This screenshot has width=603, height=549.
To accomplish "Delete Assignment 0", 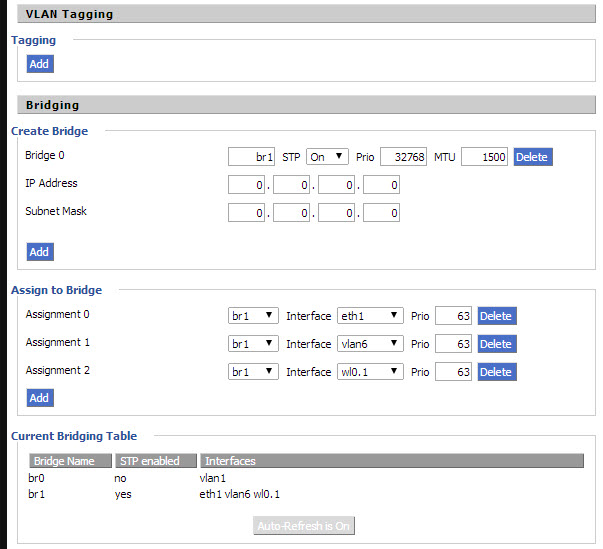I will pyautogui.click(x=497, y=316).
